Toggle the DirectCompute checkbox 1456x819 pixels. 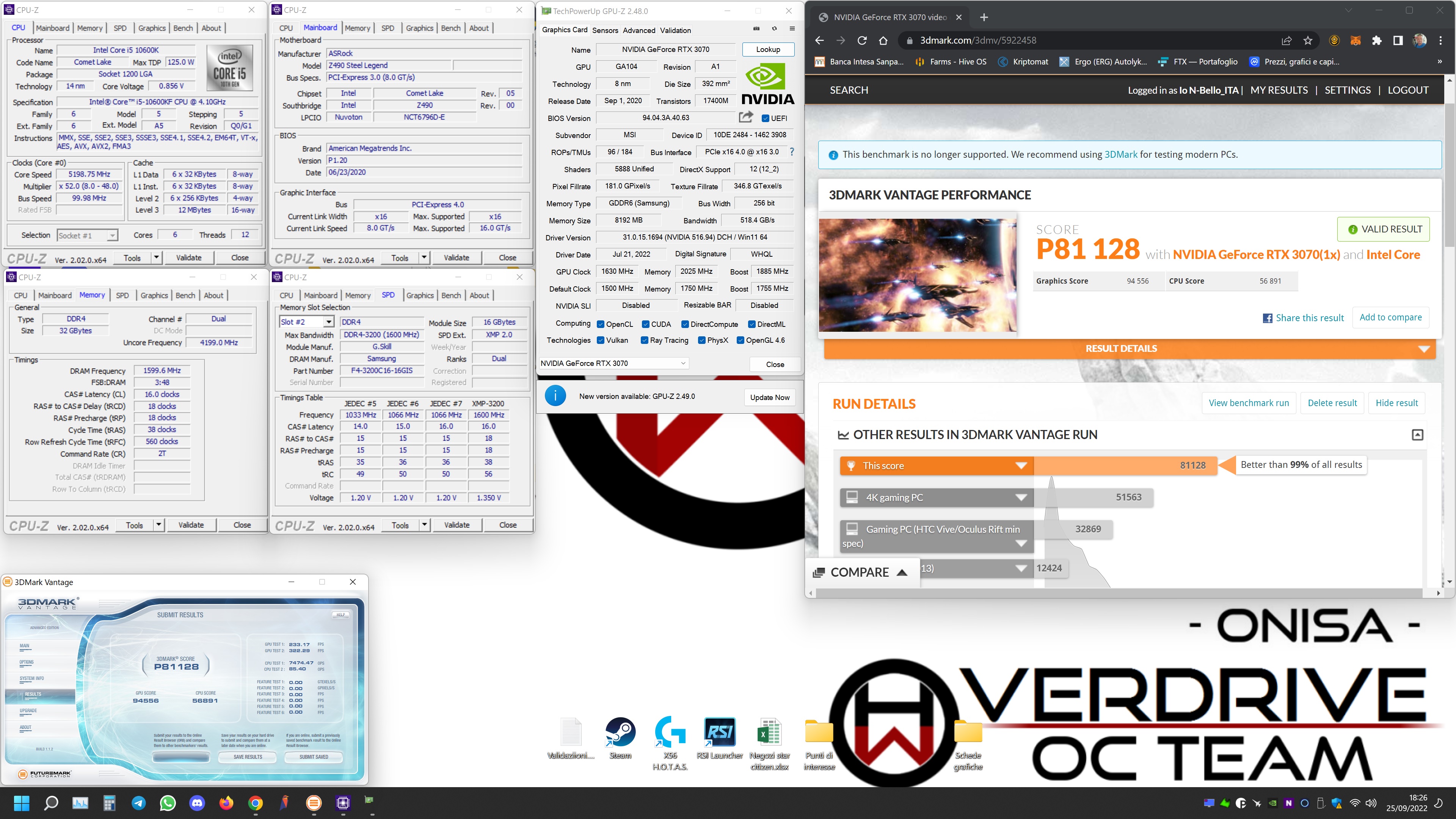point(685,324)
